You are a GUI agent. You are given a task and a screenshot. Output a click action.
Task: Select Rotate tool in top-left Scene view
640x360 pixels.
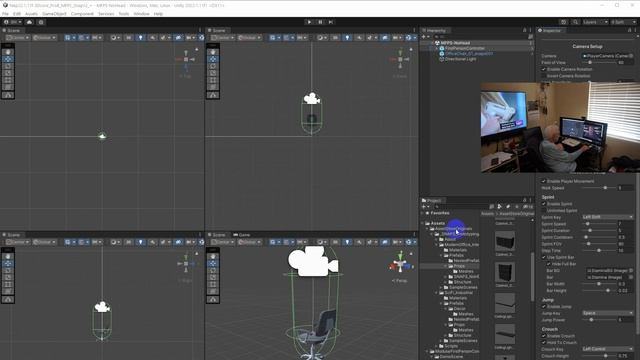8,66
